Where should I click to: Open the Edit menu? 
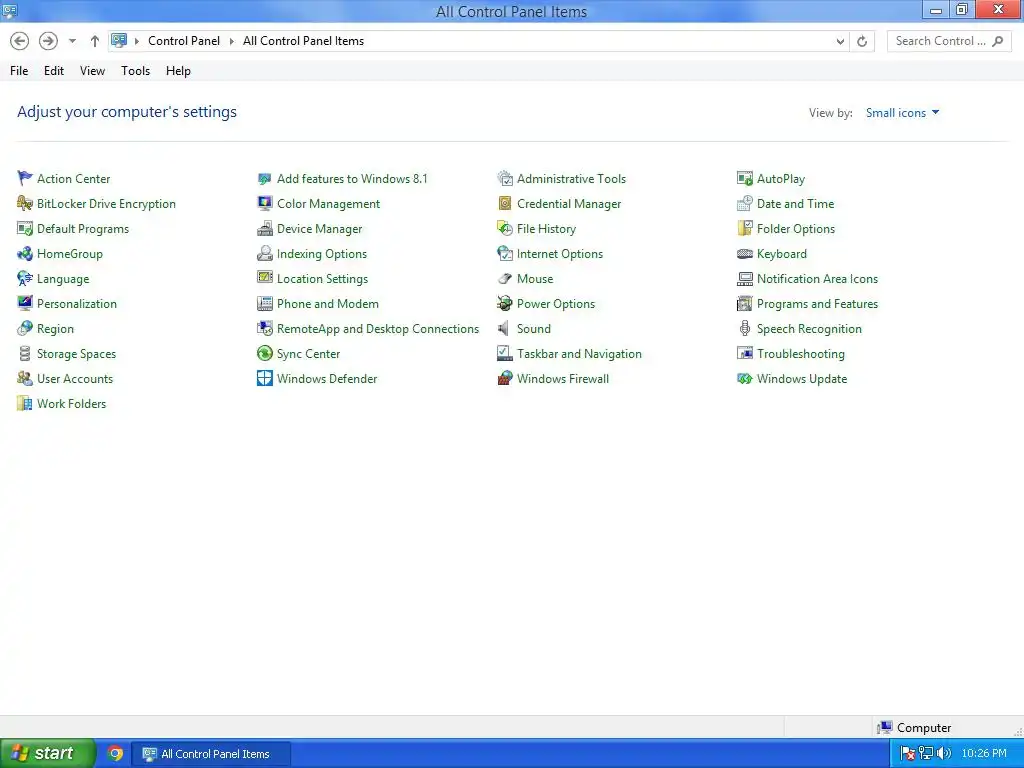[x=54, y=71]
